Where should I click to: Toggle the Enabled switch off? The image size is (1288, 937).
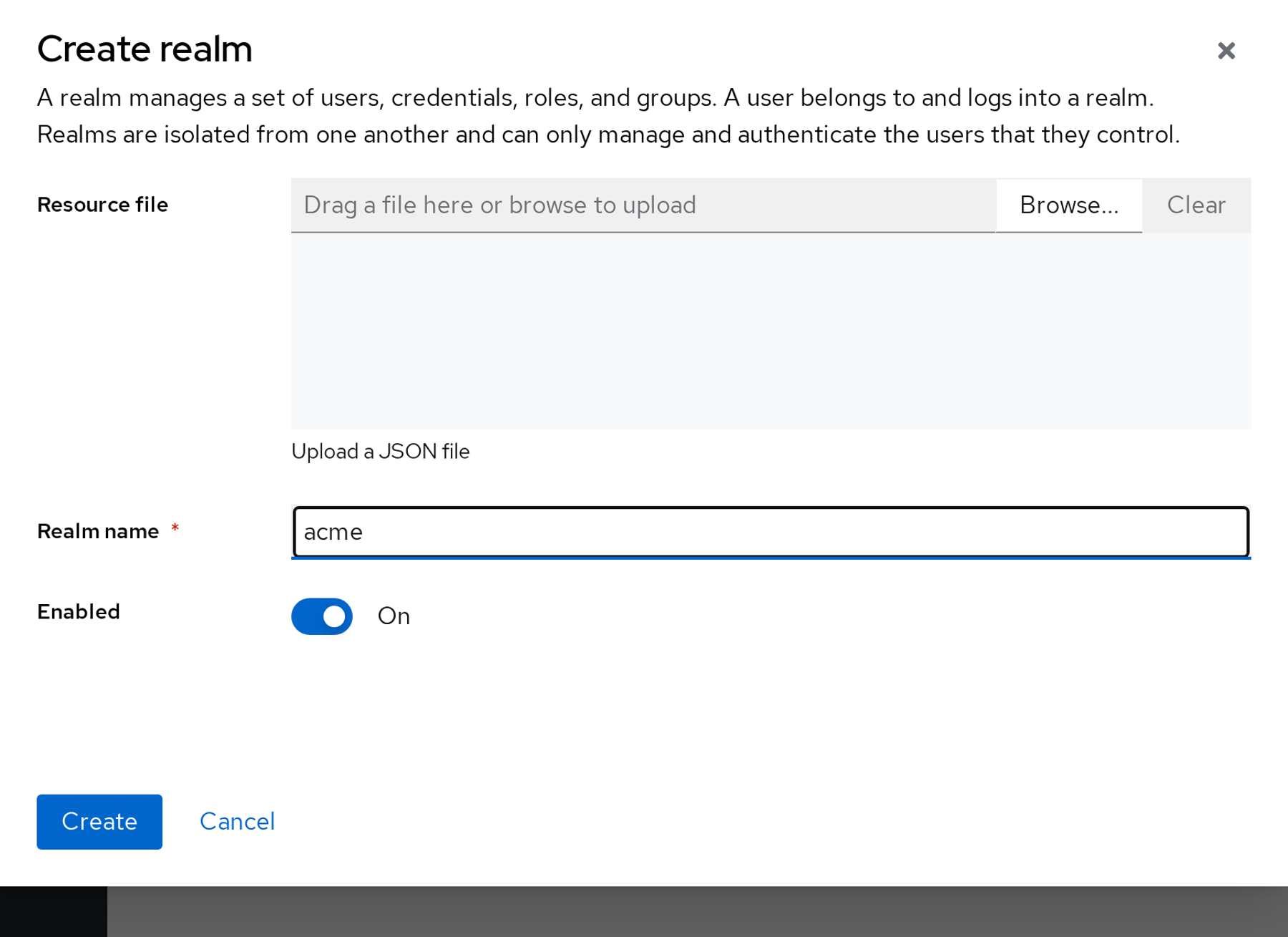[322, 616]
